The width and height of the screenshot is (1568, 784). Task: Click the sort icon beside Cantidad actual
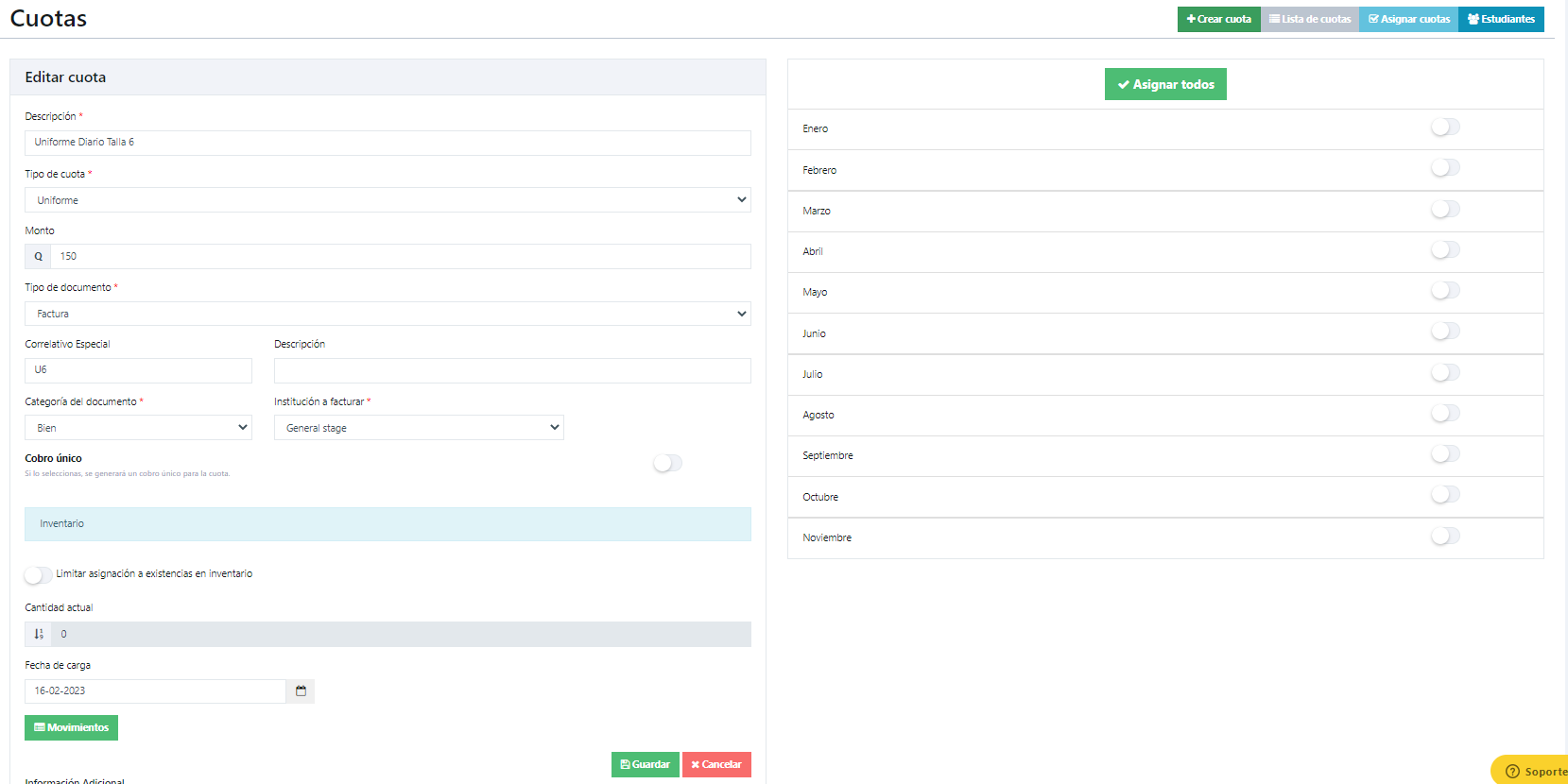click(x=39, y=634)
